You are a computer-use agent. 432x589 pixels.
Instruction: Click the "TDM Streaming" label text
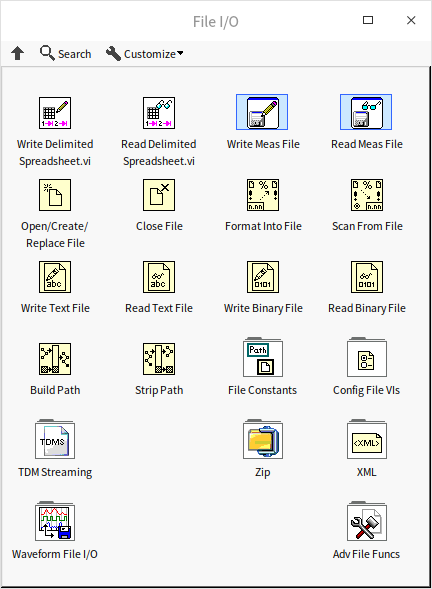point(55,472)
